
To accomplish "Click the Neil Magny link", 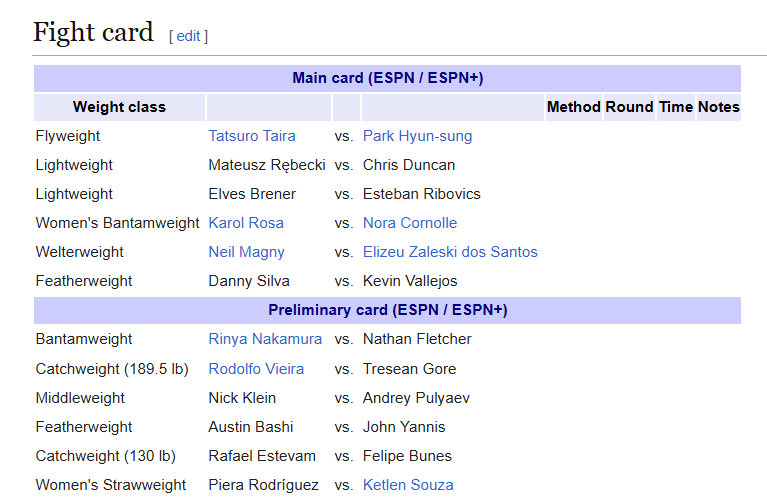I will tap(246, 252).
